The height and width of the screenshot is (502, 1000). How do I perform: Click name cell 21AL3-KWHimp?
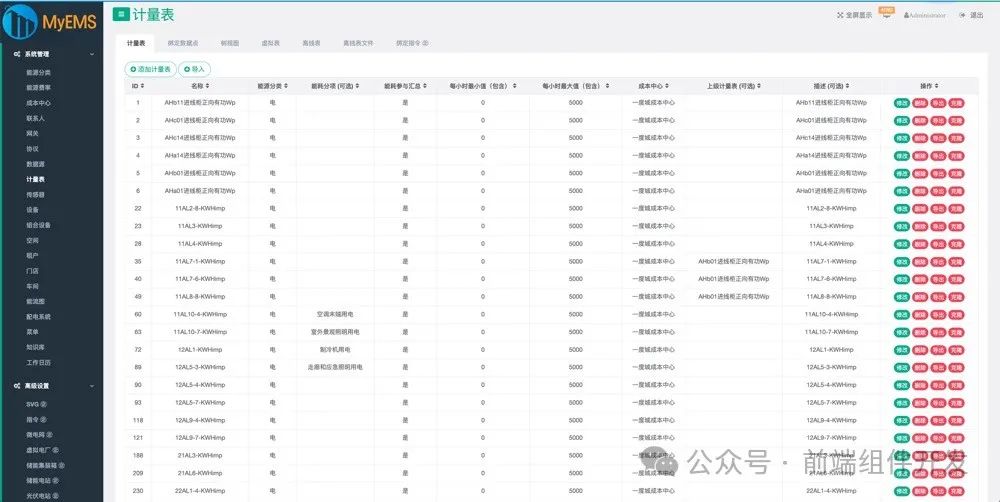pos(200,455)
